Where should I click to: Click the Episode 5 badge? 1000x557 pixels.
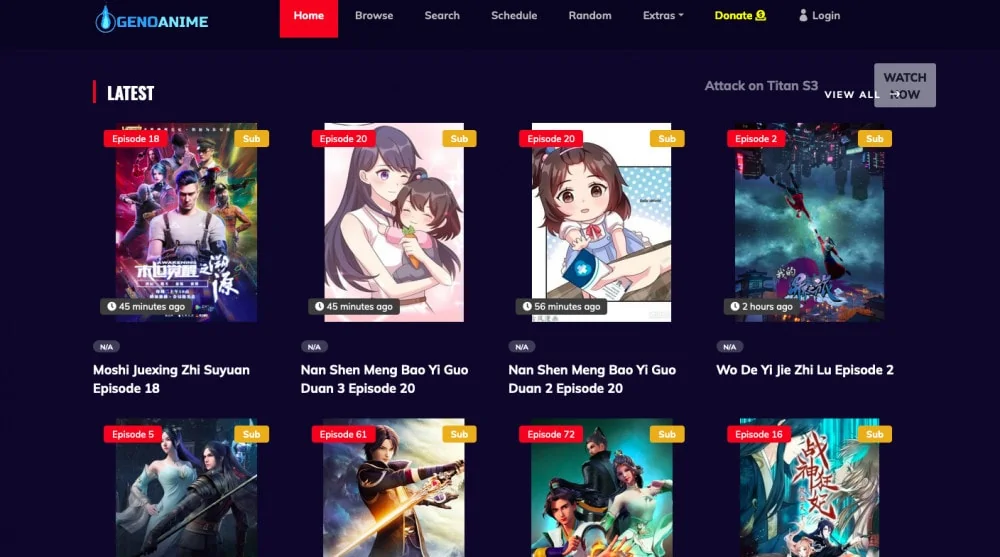(133, 434)
